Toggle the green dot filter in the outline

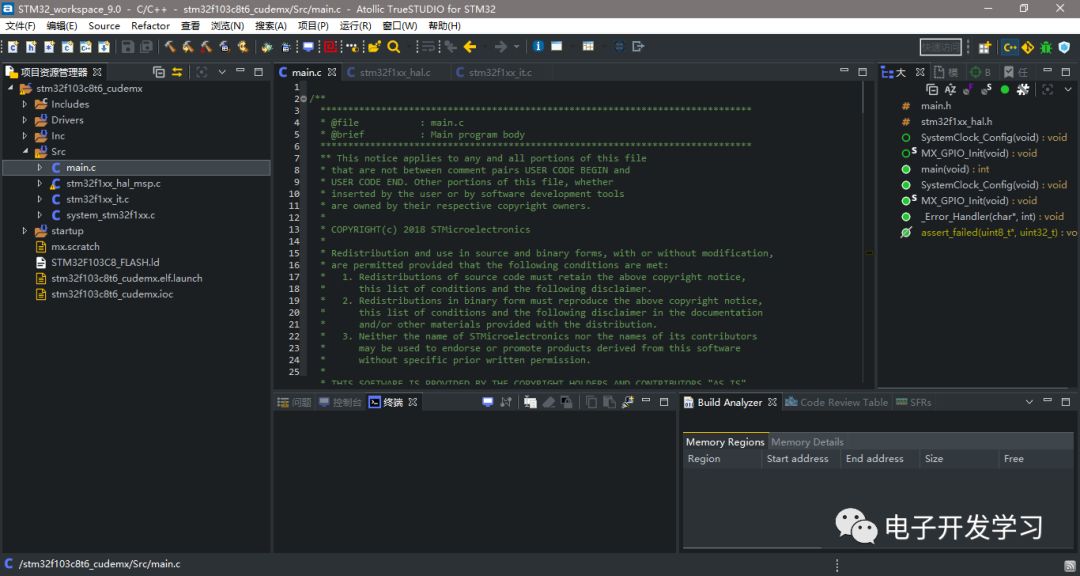pos(1005,89)
